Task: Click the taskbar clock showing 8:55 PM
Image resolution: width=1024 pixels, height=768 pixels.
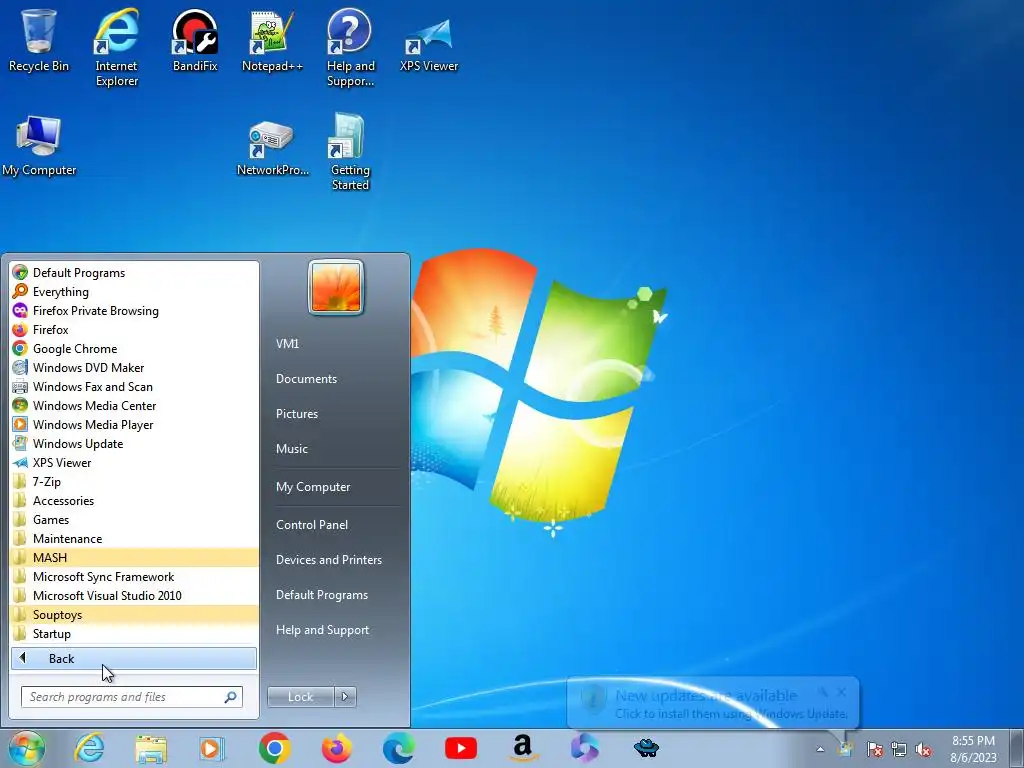Action: (973, 749)
